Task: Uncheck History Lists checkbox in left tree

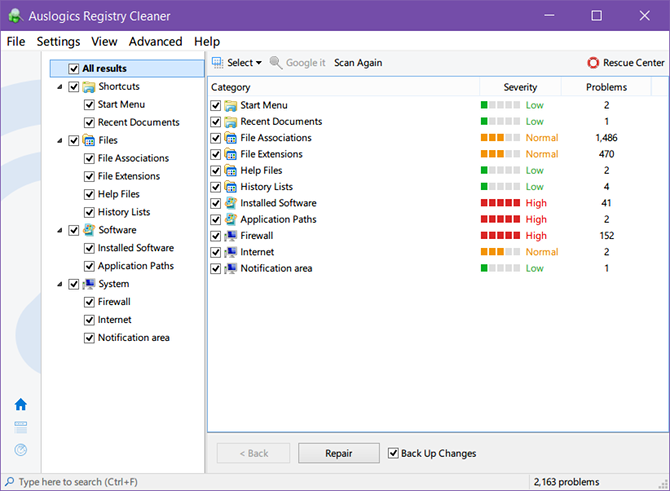Action: [89, 212]
